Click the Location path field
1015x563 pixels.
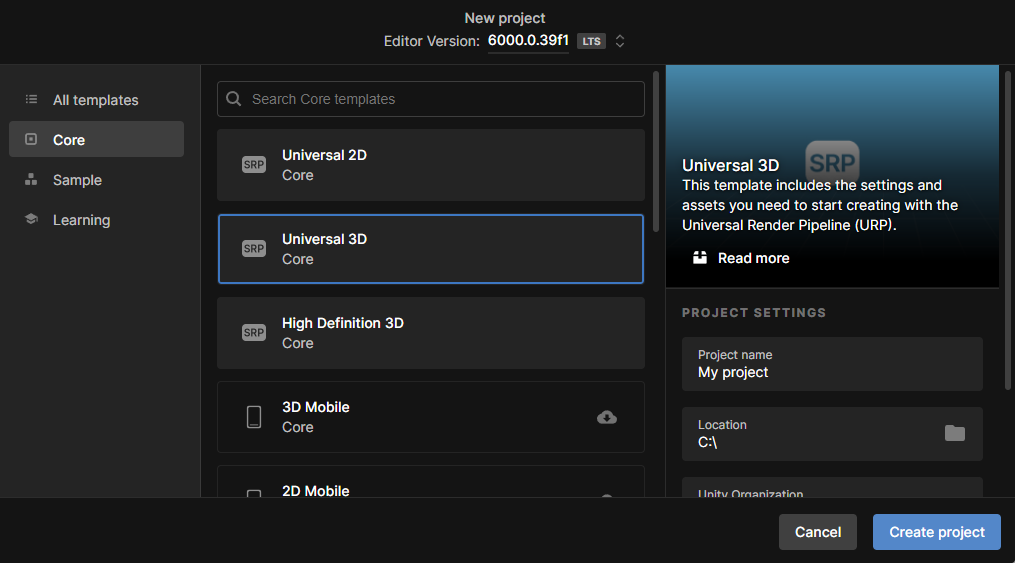point(832,434)
